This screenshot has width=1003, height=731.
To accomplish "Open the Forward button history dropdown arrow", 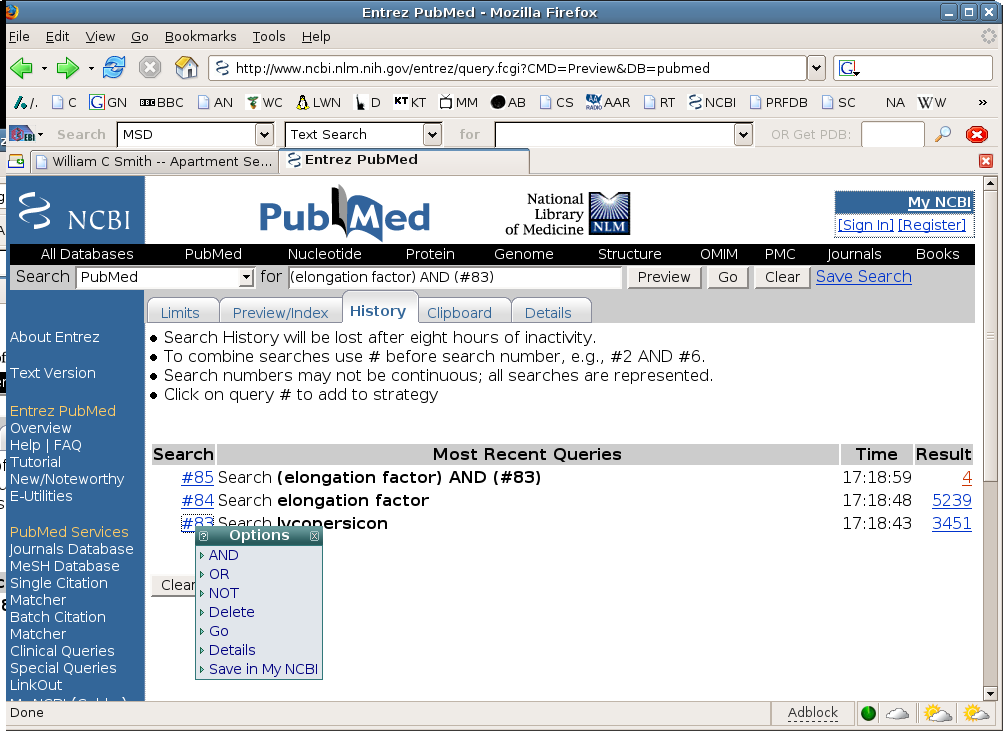I will [x=91, y=68].
